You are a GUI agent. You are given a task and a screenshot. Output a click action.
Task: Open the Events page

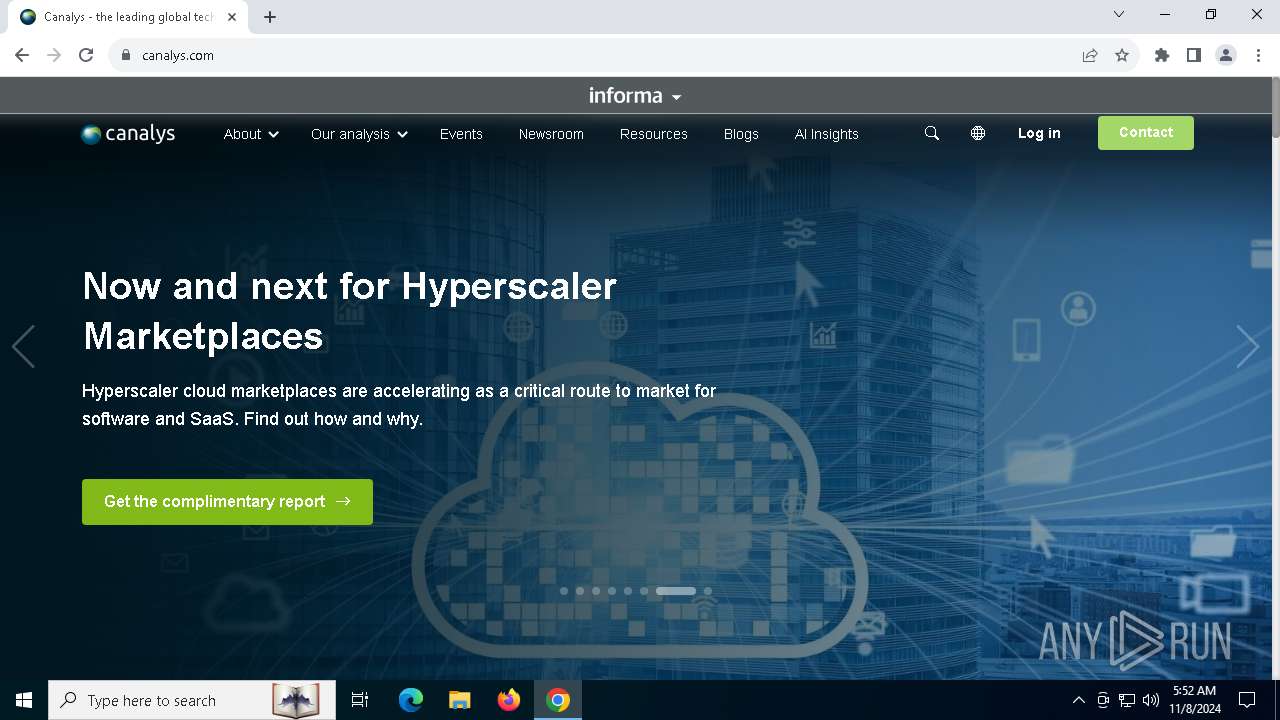(x=461, y=134)
